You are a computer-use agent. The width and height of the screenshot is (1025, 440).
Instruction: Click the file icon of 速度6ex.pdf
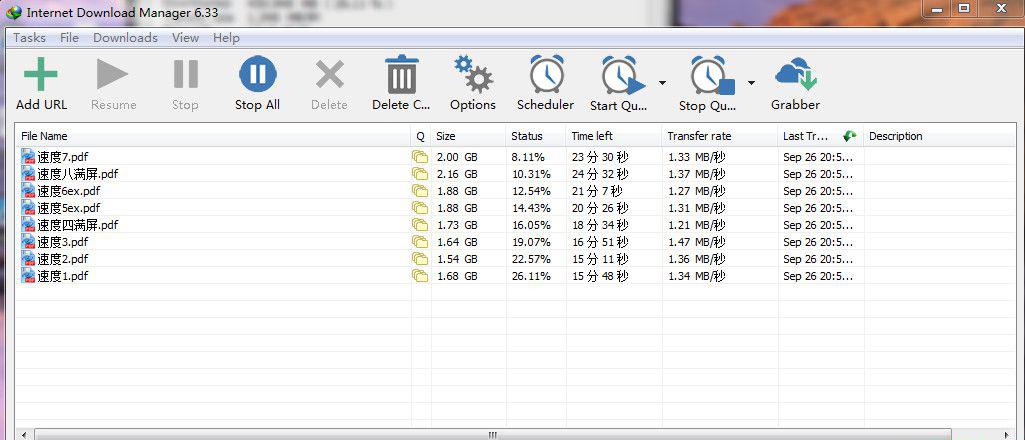click(x=28, y=190)
